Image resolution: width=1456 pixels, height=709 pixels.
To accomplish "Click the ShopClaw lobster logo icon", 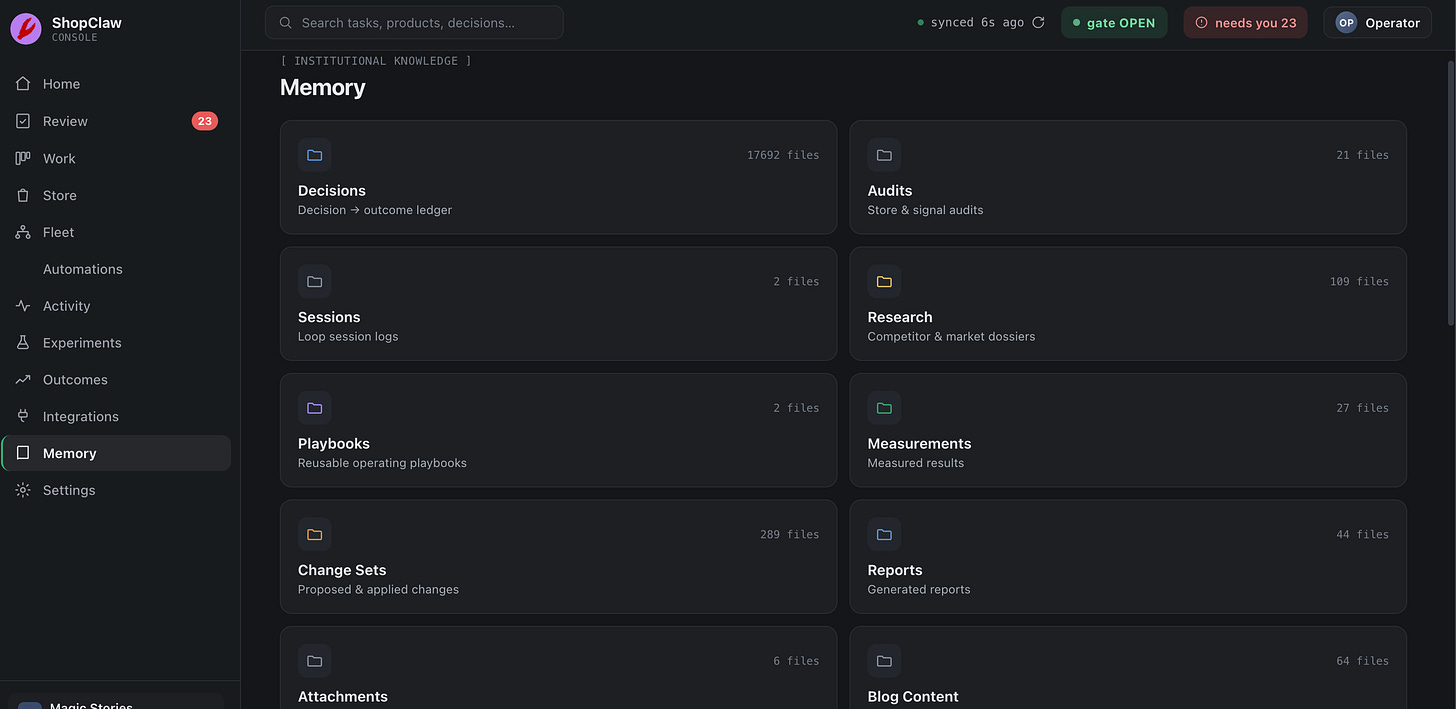I will [26, 29].
